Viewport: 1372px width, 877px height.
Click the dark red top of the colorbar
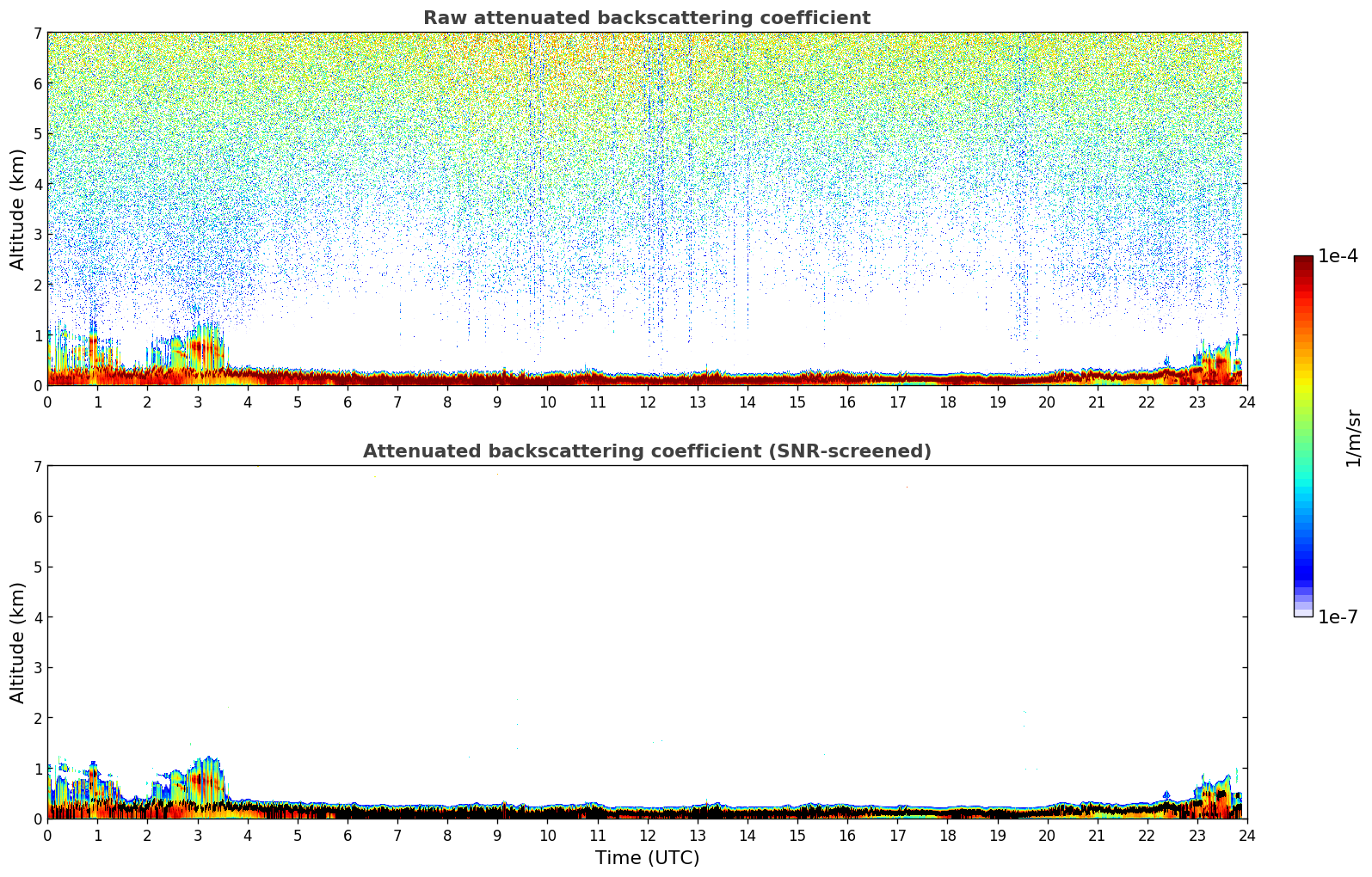pyautogui.click(x=1303, y=262)
